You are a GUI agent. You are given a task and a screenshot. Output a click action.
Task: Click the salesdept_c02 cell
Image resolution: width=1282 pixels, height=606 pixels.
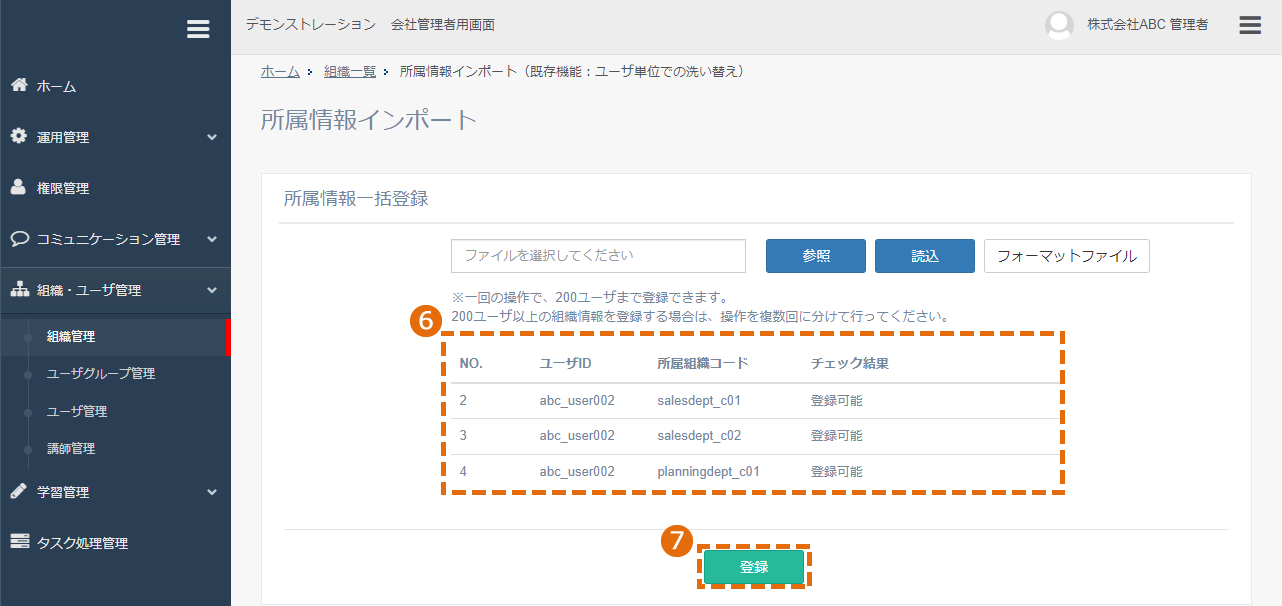coord(699,436)
